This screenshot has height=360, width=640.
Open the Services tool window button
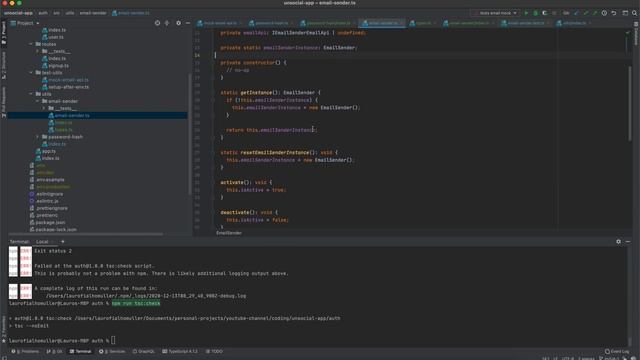(x=113, y=351)
